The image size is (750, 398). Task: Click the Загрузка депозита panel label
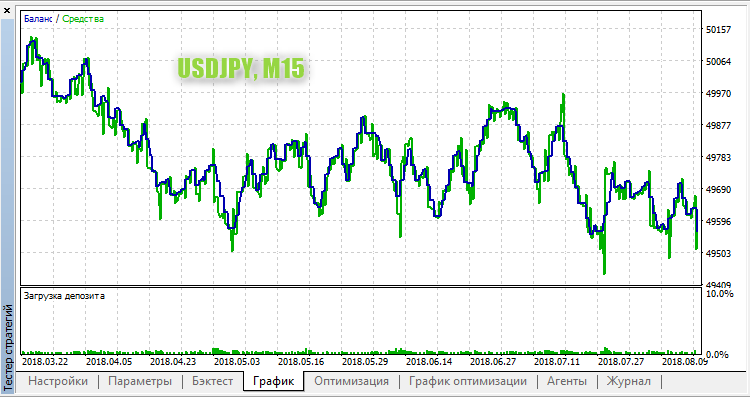[64, 296]
